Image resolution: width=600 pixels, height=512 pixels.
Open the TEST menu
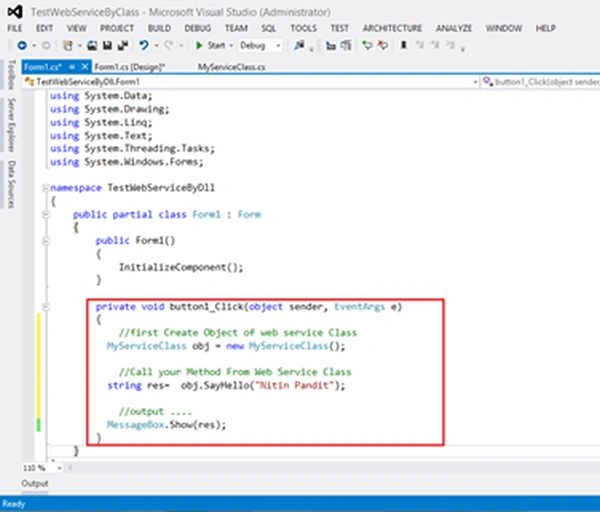[x=340, y=28]
